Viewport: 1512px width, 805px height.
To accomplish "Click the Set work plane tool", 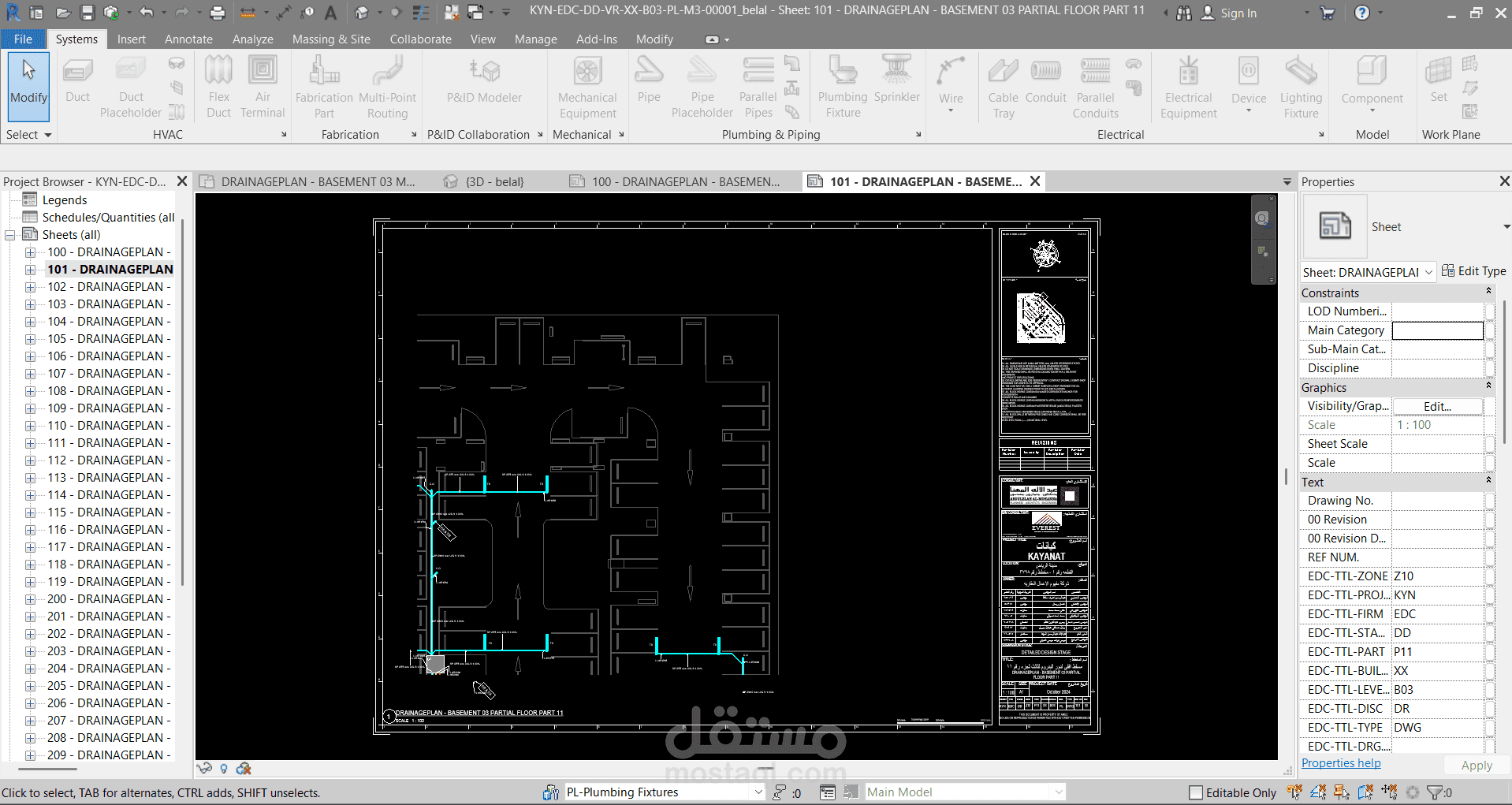I will (1439, 80).
